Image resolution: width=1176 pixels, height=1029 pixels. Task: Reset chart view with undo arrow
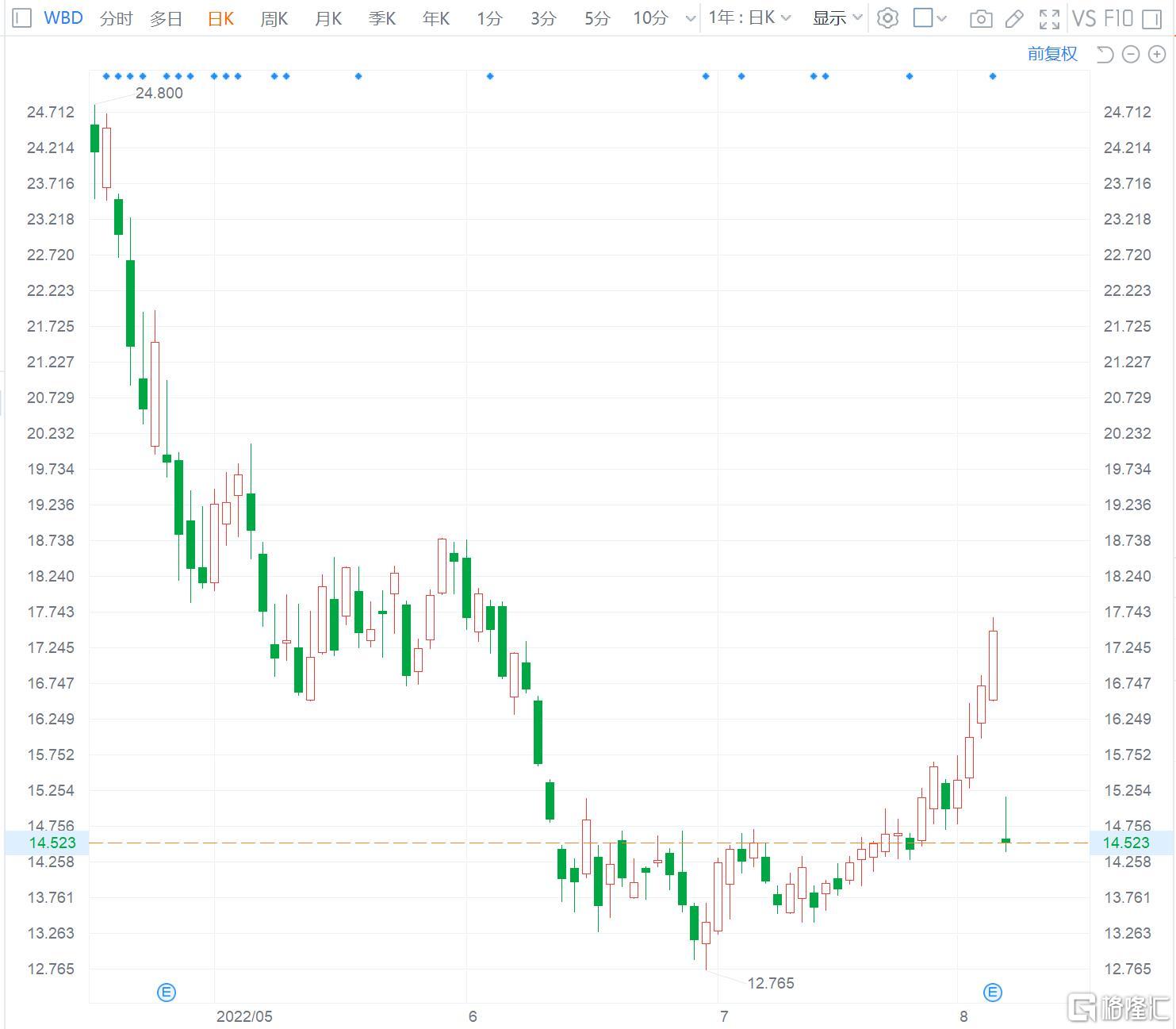tap(1105, 54)
